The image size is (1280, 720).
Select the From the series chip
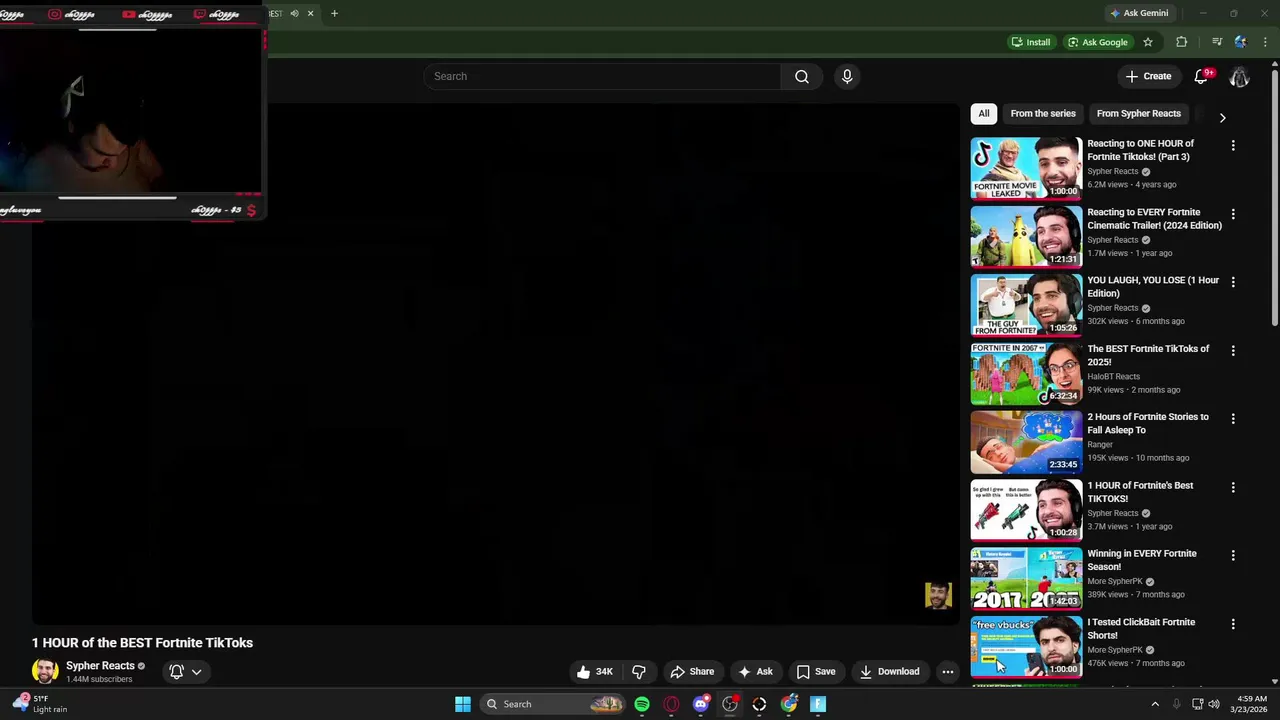[1043, 113]
